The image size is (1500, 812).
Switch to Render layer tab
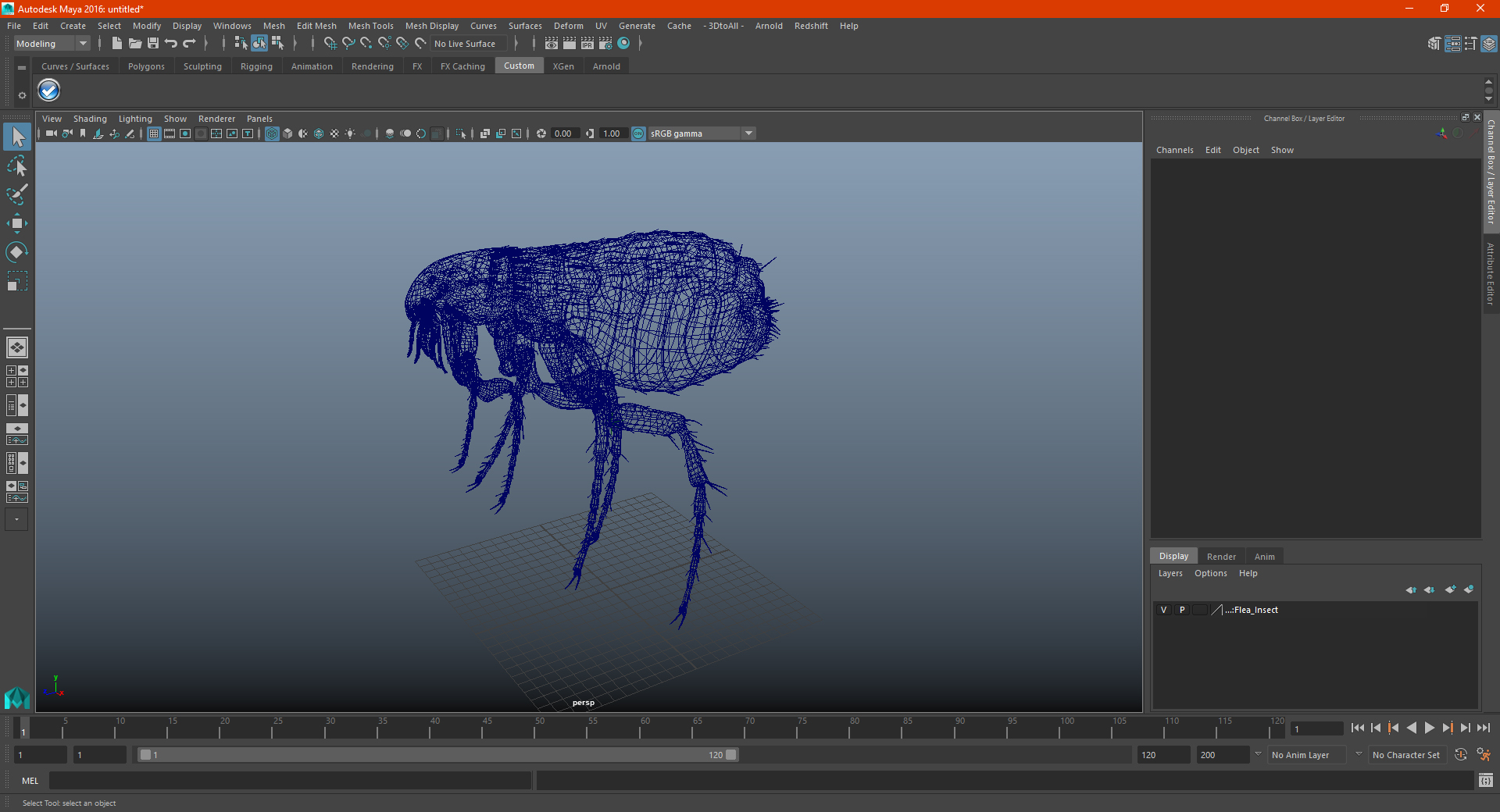[1221, 557]
